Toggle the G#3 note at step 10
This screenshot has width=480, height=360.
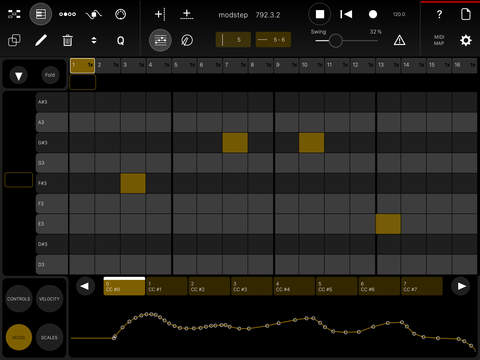[311, 143]
